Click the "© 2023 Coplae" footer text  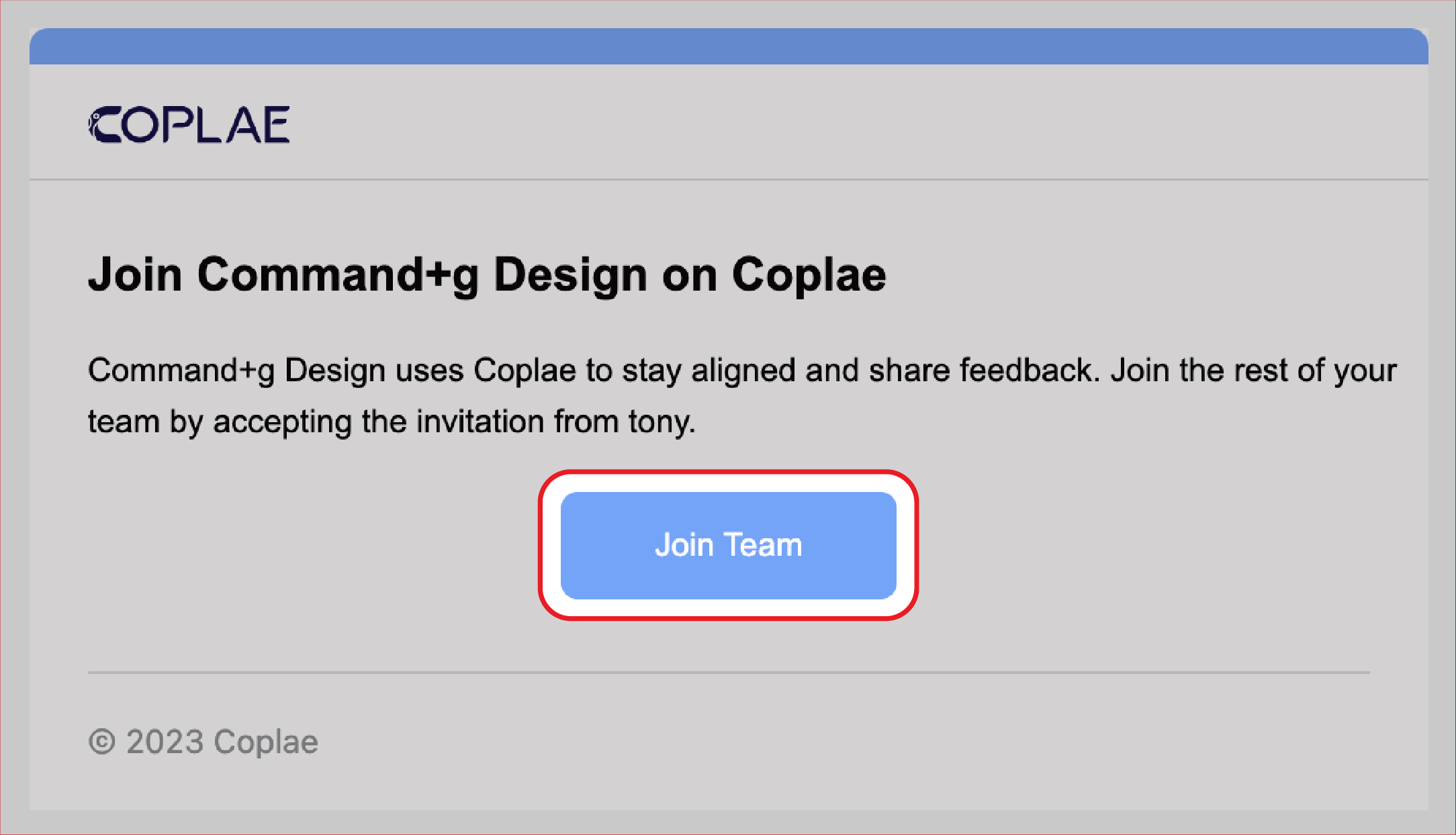(x=203, y=742)
